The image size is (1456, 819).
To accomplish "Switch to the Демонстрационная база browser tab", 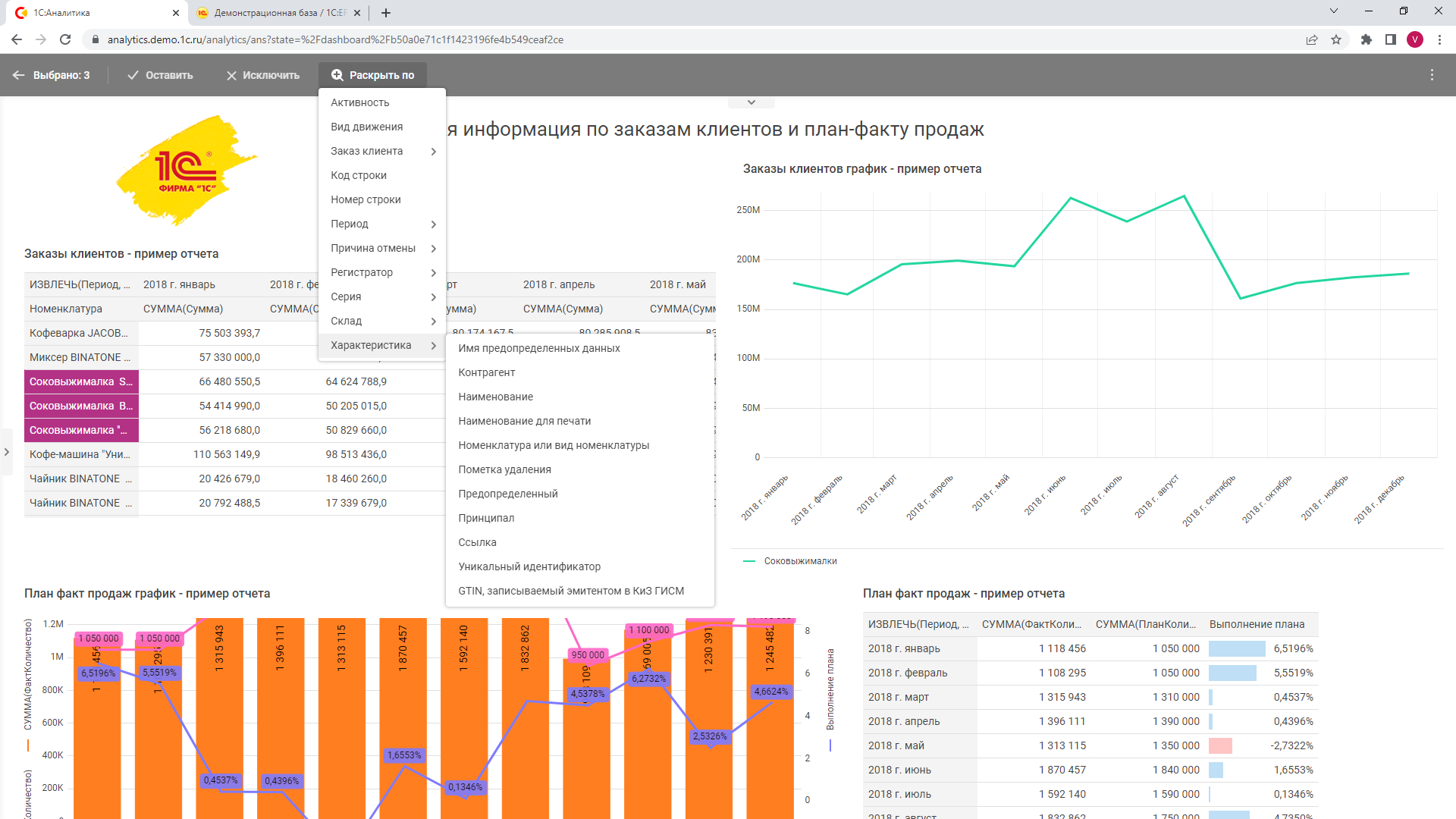I will tap(279, 13).
